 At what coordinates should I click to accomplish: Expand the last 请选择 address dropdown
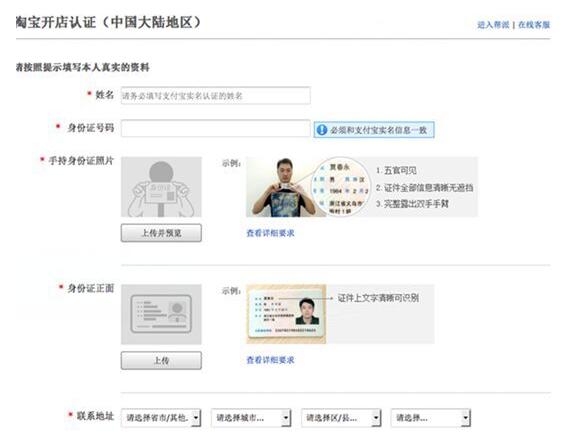[430, 418]
